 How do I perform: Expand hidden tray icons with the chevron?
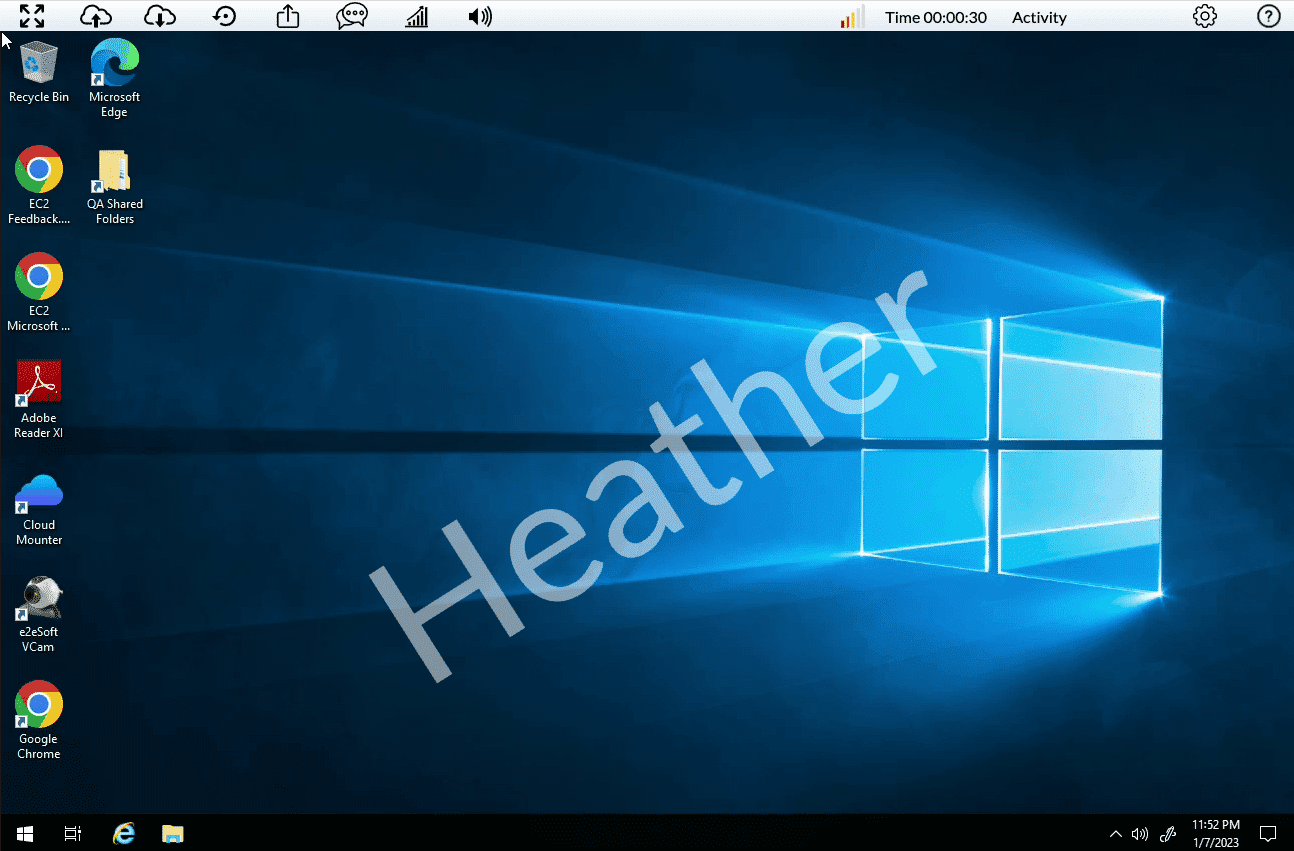point(1115,833)
